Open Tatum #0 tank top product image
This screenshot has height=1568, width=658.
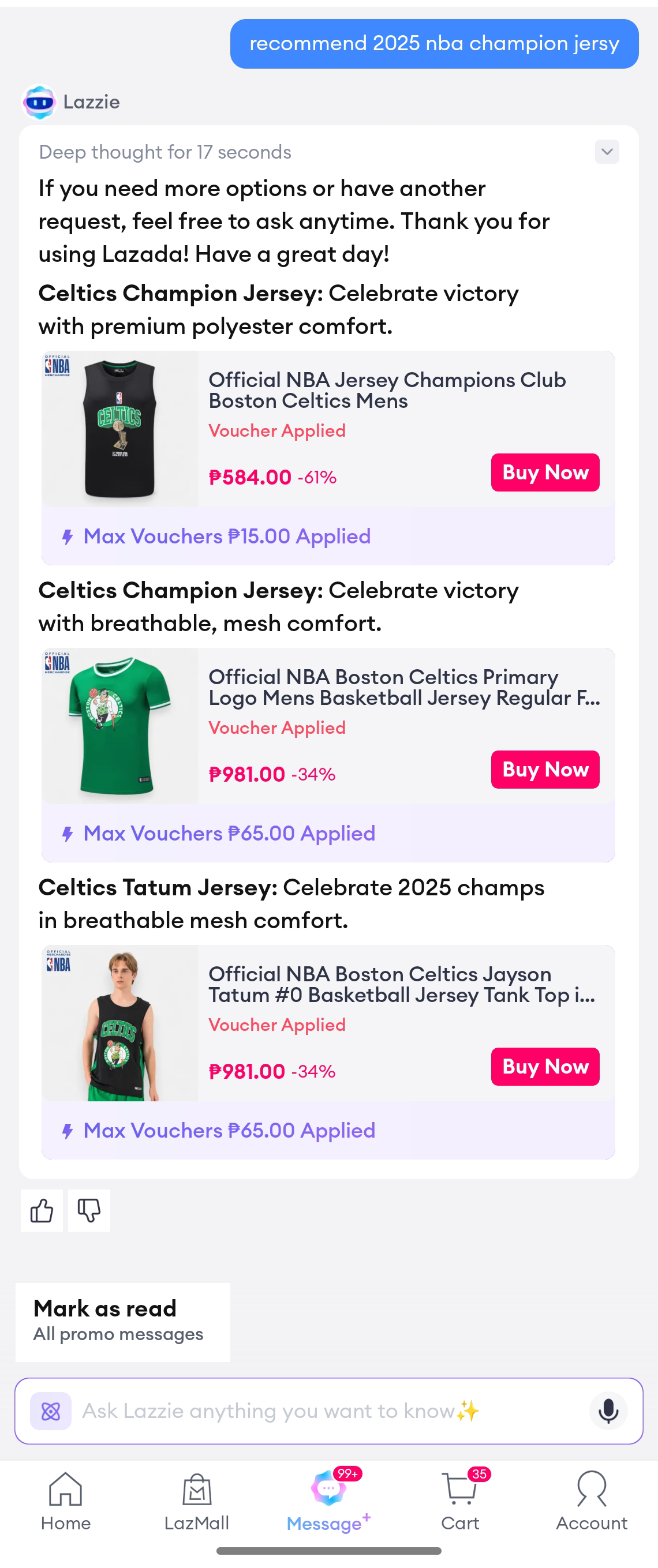[x=120, y=1023]
